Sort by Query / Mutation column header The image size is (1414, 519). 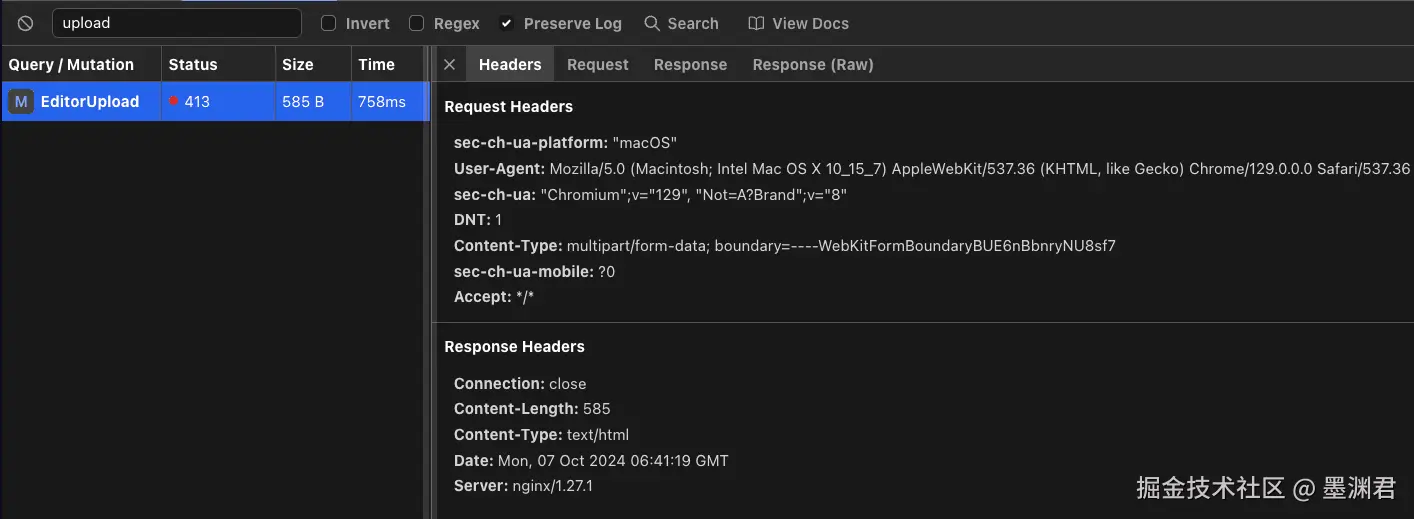[71, 64]
